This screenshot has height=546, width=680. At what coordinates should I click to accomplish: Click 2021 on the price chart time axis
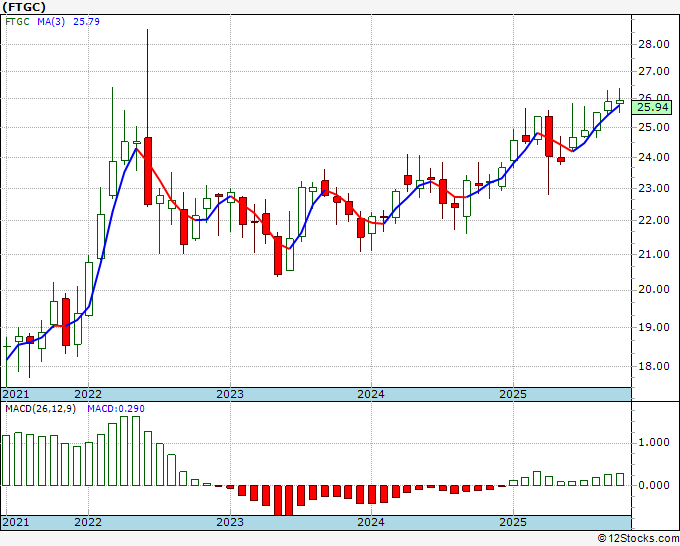(x=16, y=394)
